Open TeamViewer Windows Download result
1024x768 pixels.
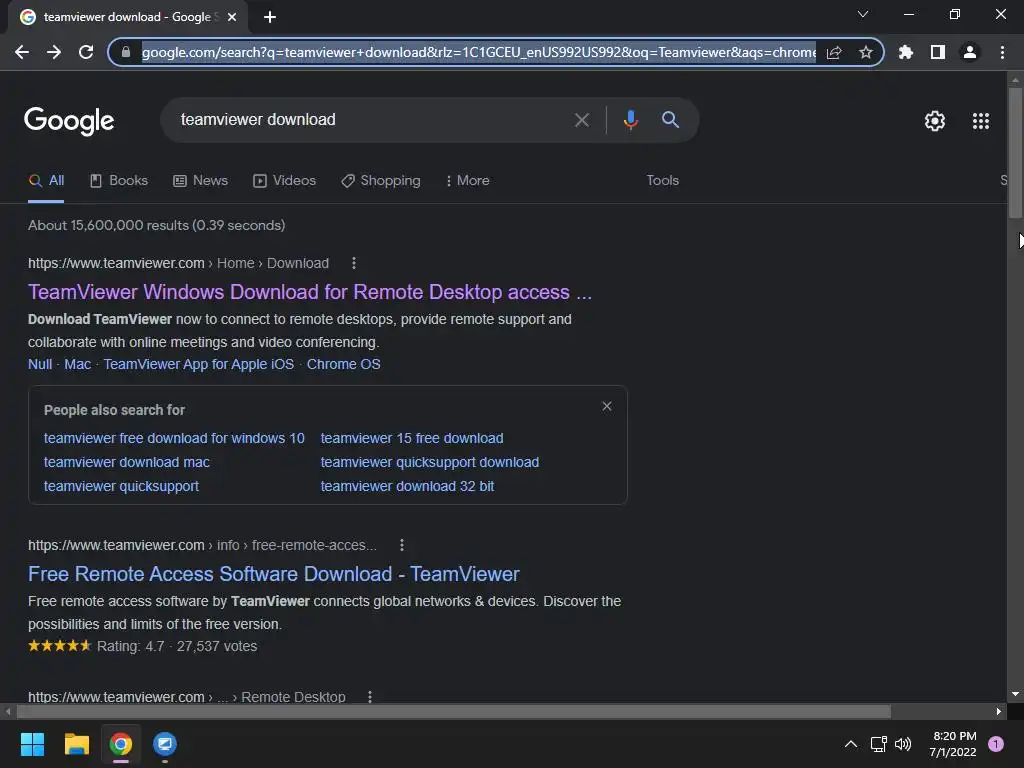pyautogui.click(x=310, y=292)
